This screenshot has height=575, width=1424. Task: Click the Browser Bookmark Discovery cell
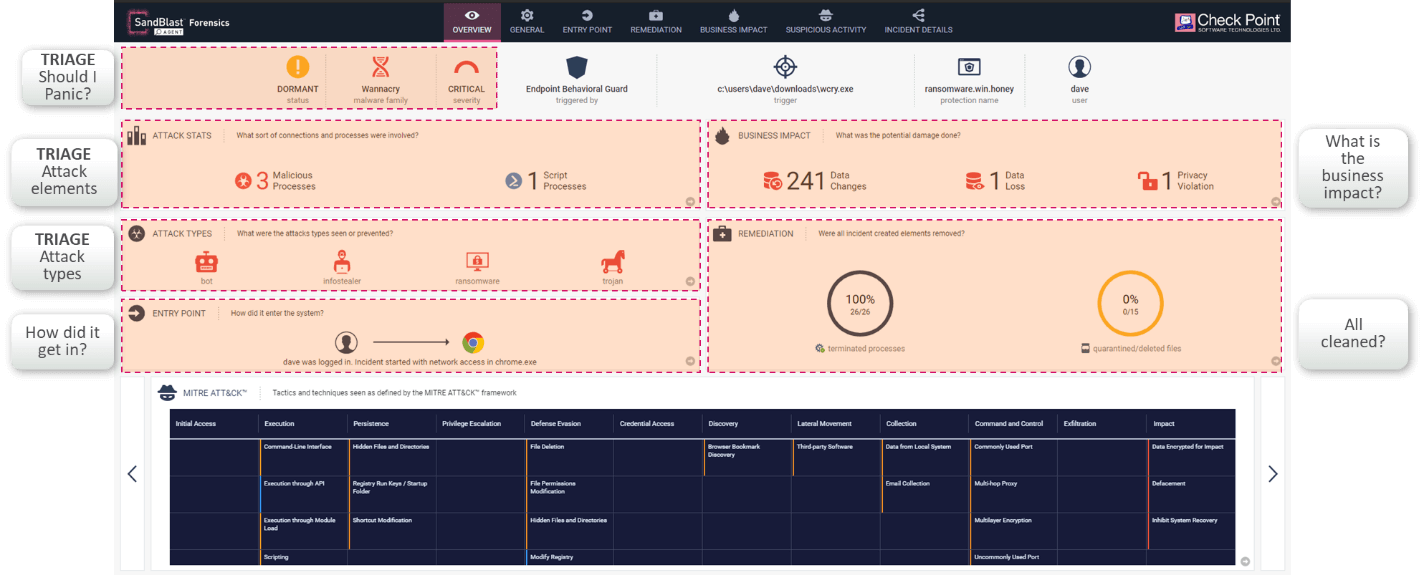pos(746,457)
